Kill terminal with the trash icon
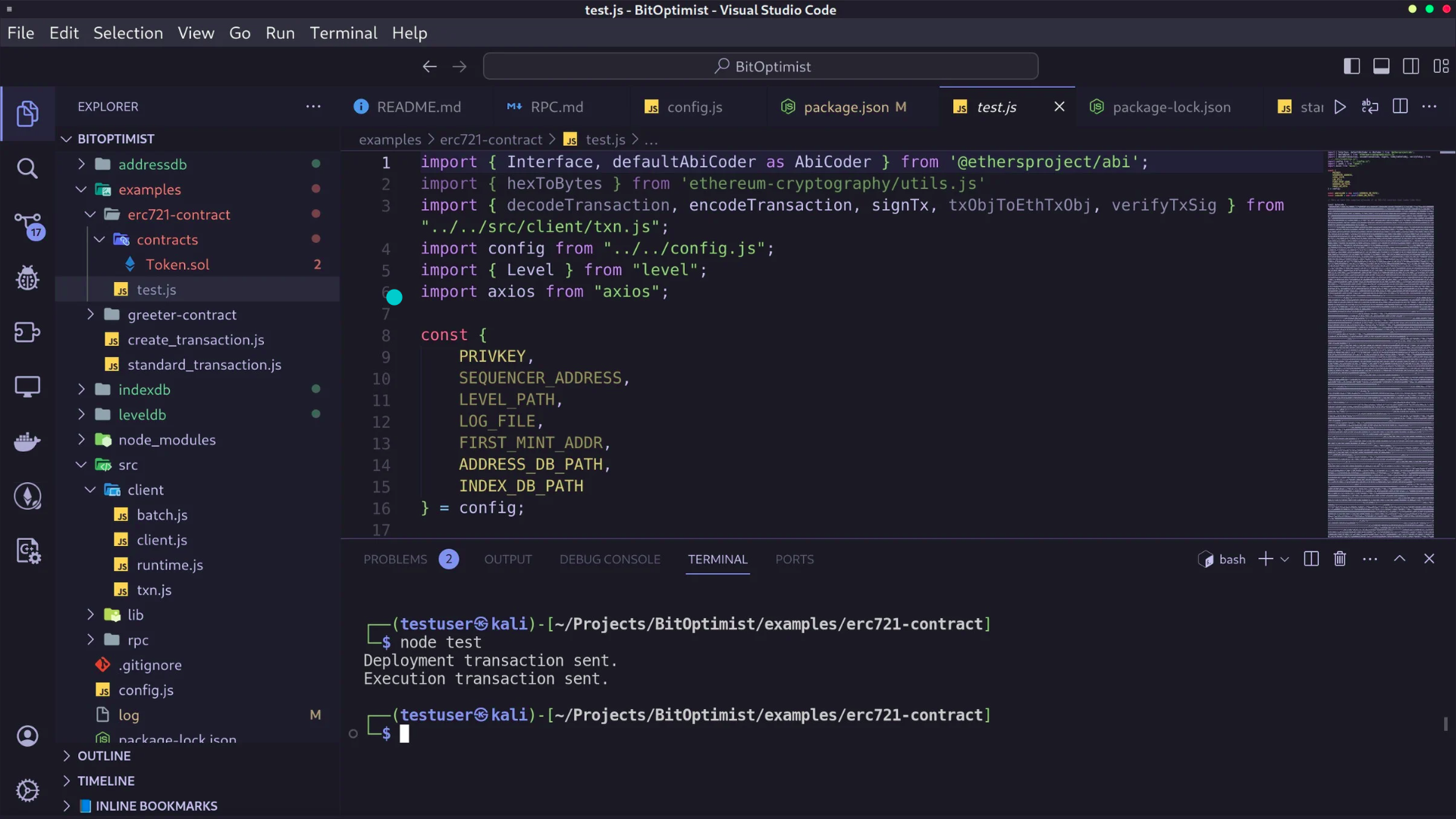 click(1340, 559)
